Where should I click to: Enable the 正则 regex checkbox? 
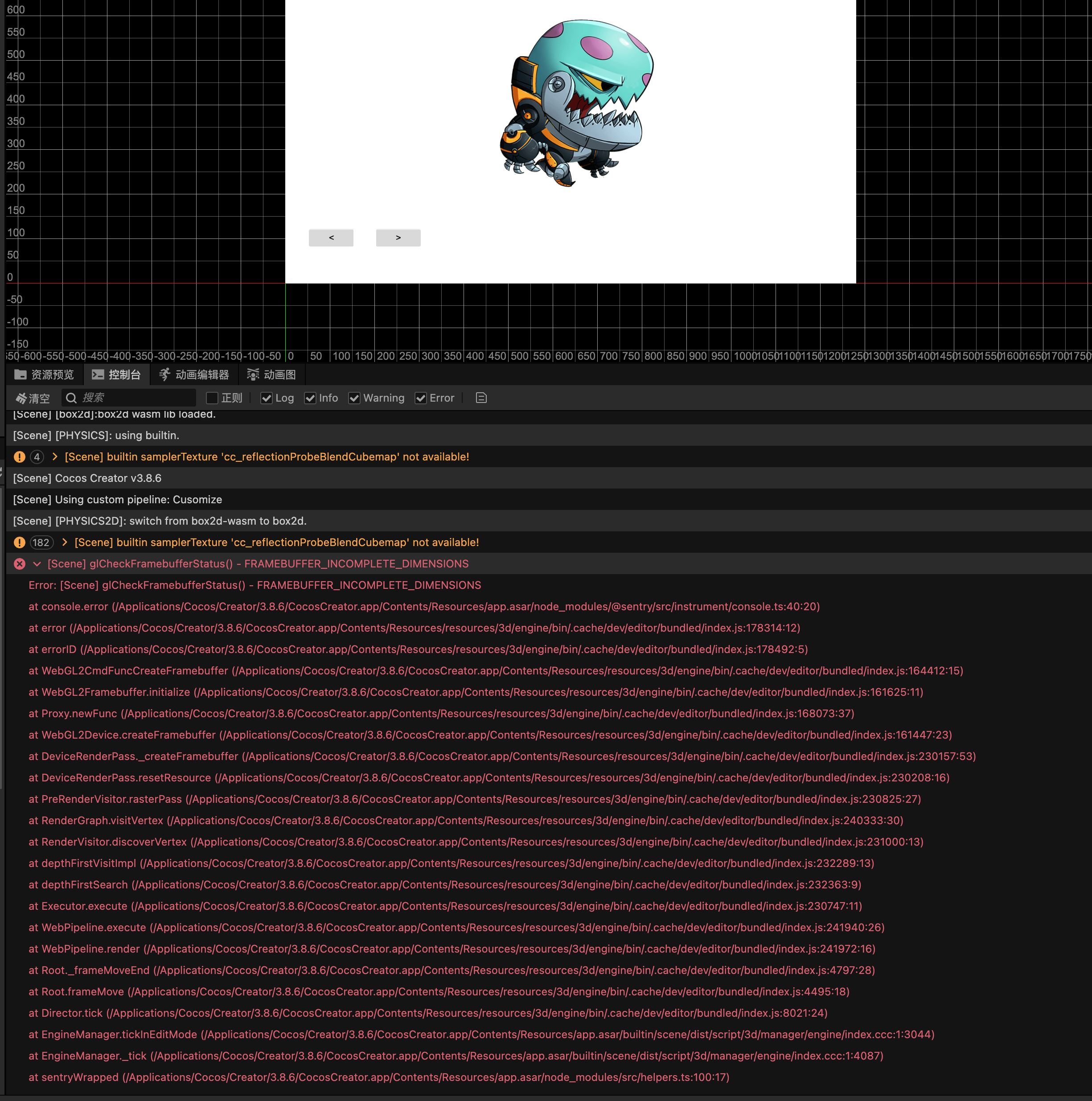(212, 398)
